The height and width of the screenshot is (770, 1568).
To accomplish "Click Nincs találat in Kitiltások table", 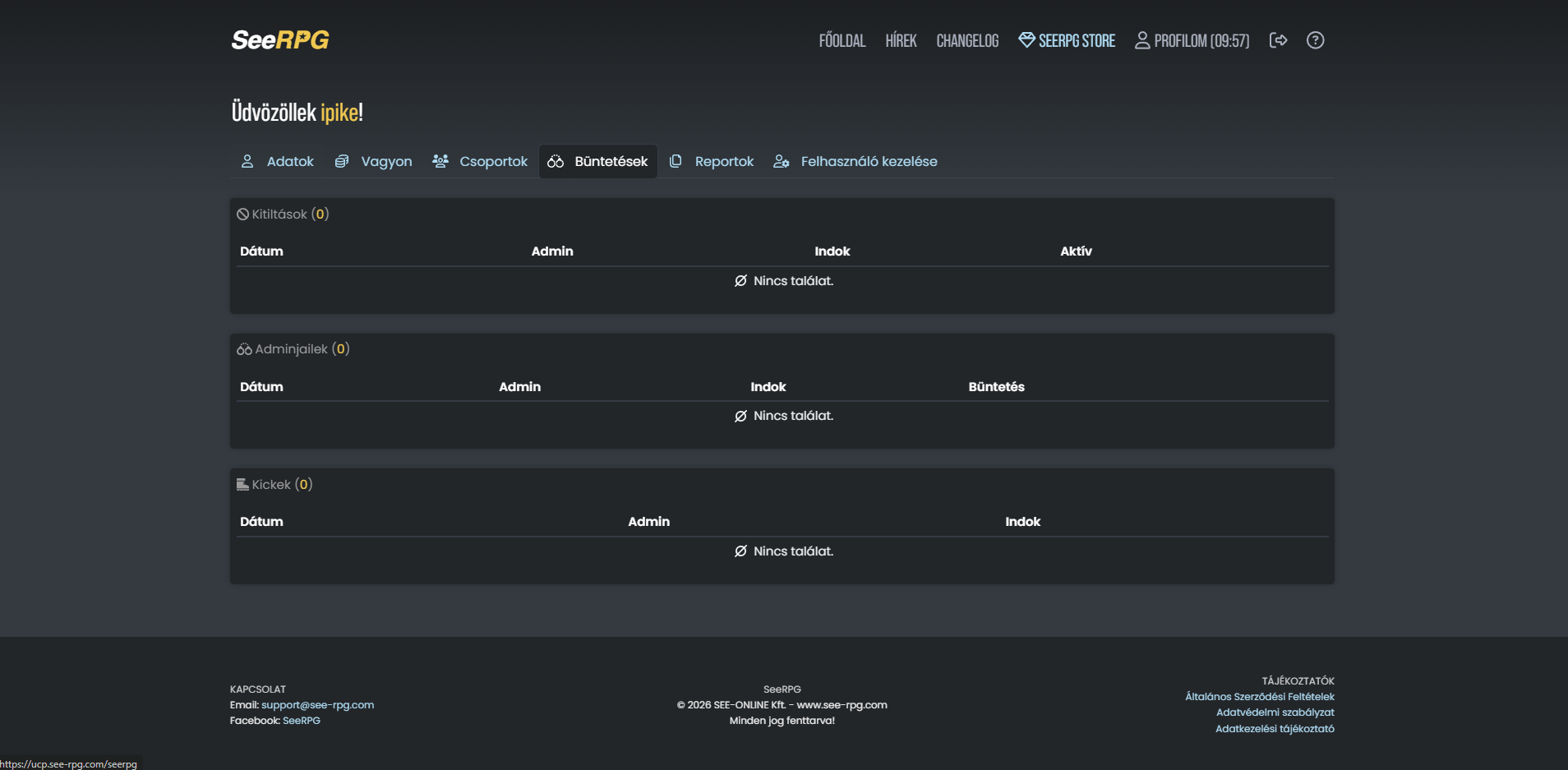I will coord(784,281).
